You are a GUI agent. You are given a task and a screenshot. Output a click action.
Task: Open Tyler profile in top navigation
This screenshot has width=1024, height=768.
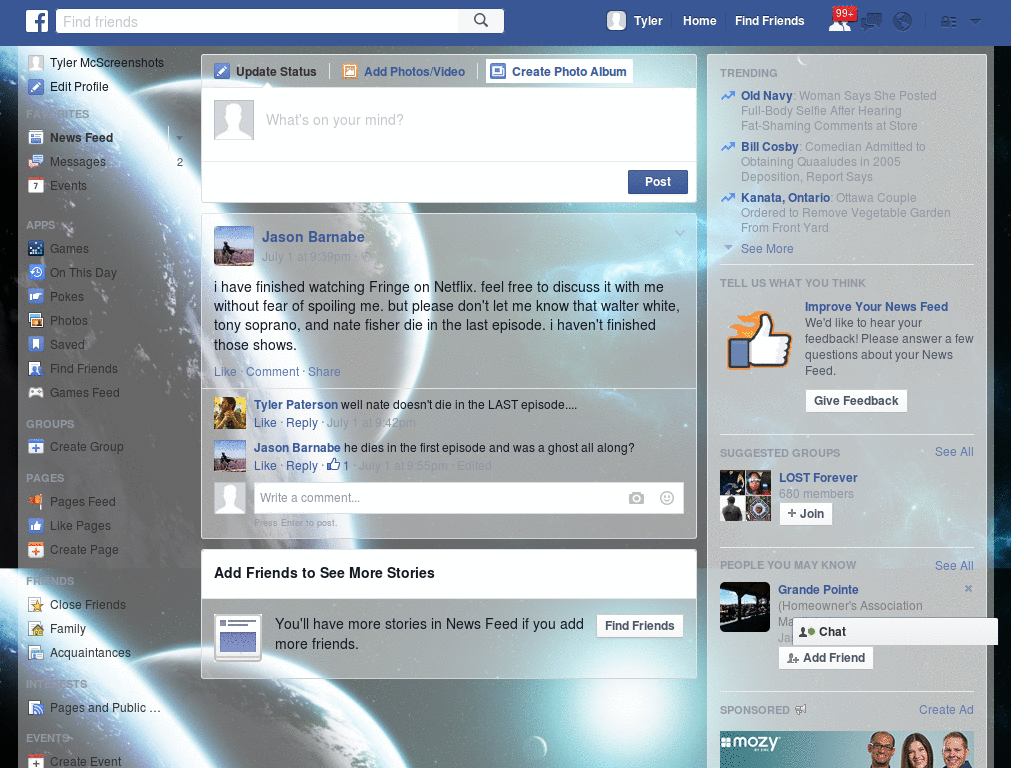click(635, 21)
